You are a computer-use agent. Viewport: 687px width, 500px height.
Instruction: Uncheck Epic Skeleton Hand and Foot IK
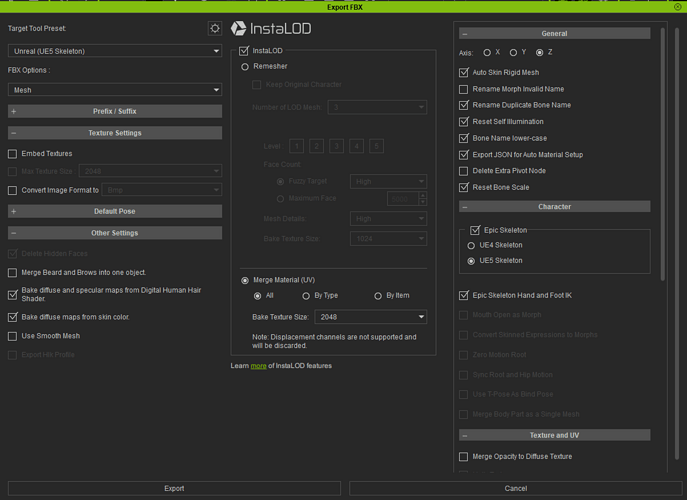coord(464,295)
